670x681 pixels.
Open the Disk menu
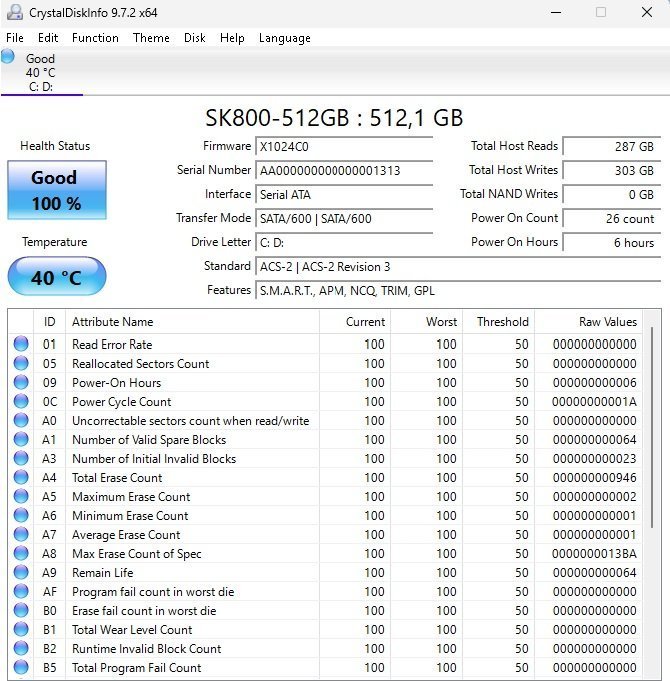194,38
